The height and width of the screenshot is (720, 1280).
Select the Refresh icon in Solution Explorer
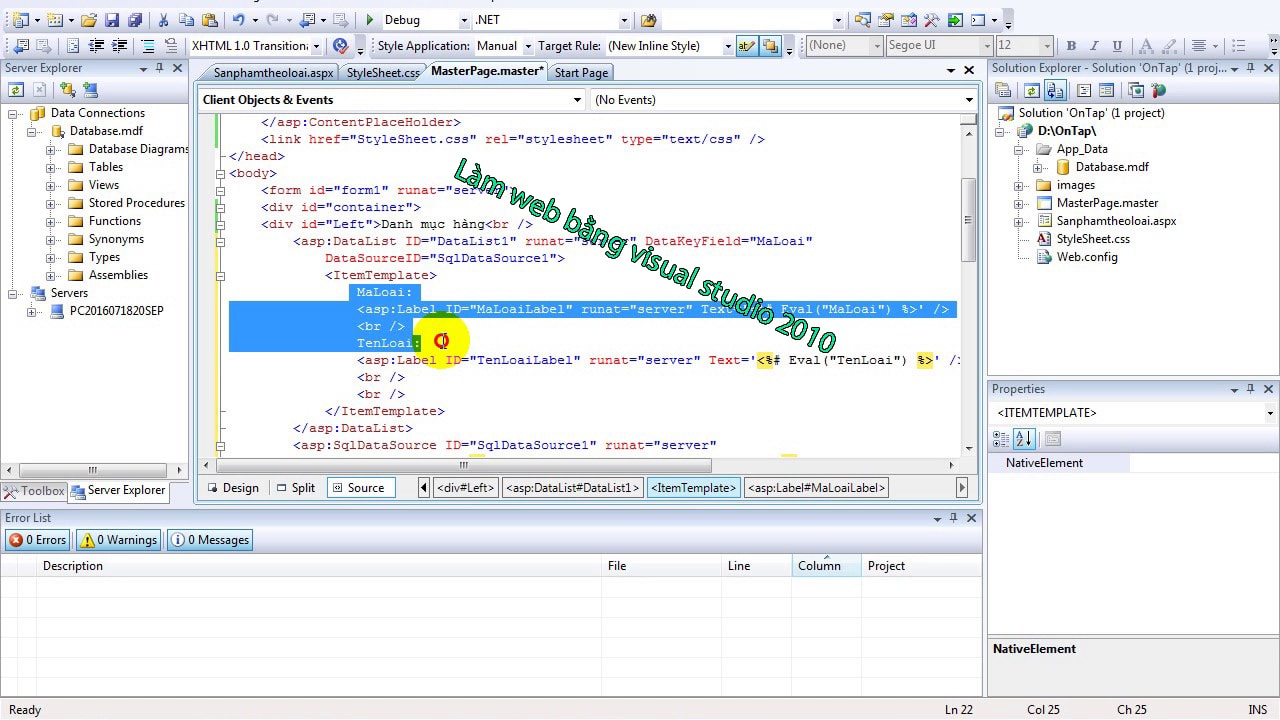point(1030,90)
